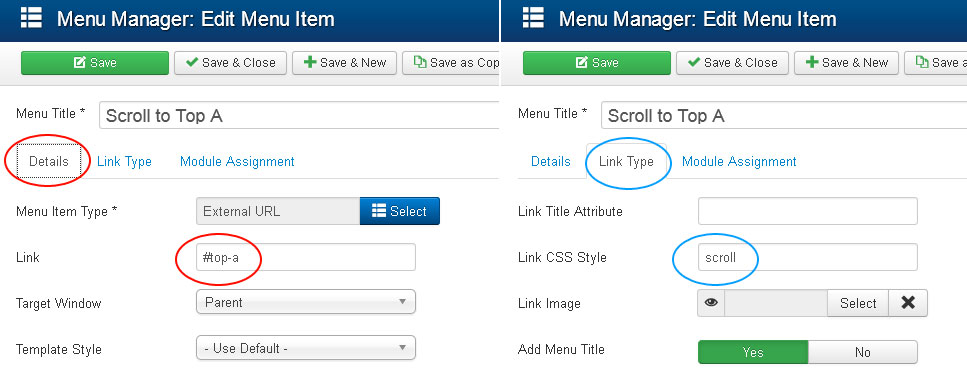Open the Target Window dropdown showing Parent
967x380 pixels.
click(x=306, y=302)
